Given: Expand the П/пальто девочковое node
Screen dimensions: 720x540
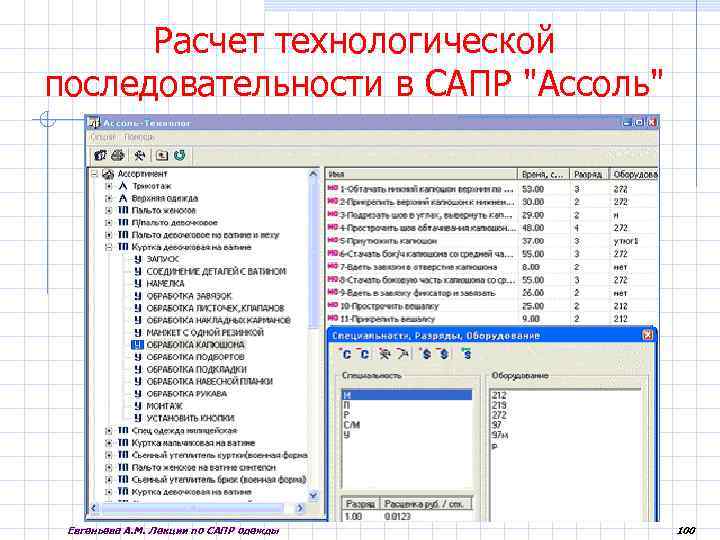Looking at the screenshot, I should (x=109, y=223).
